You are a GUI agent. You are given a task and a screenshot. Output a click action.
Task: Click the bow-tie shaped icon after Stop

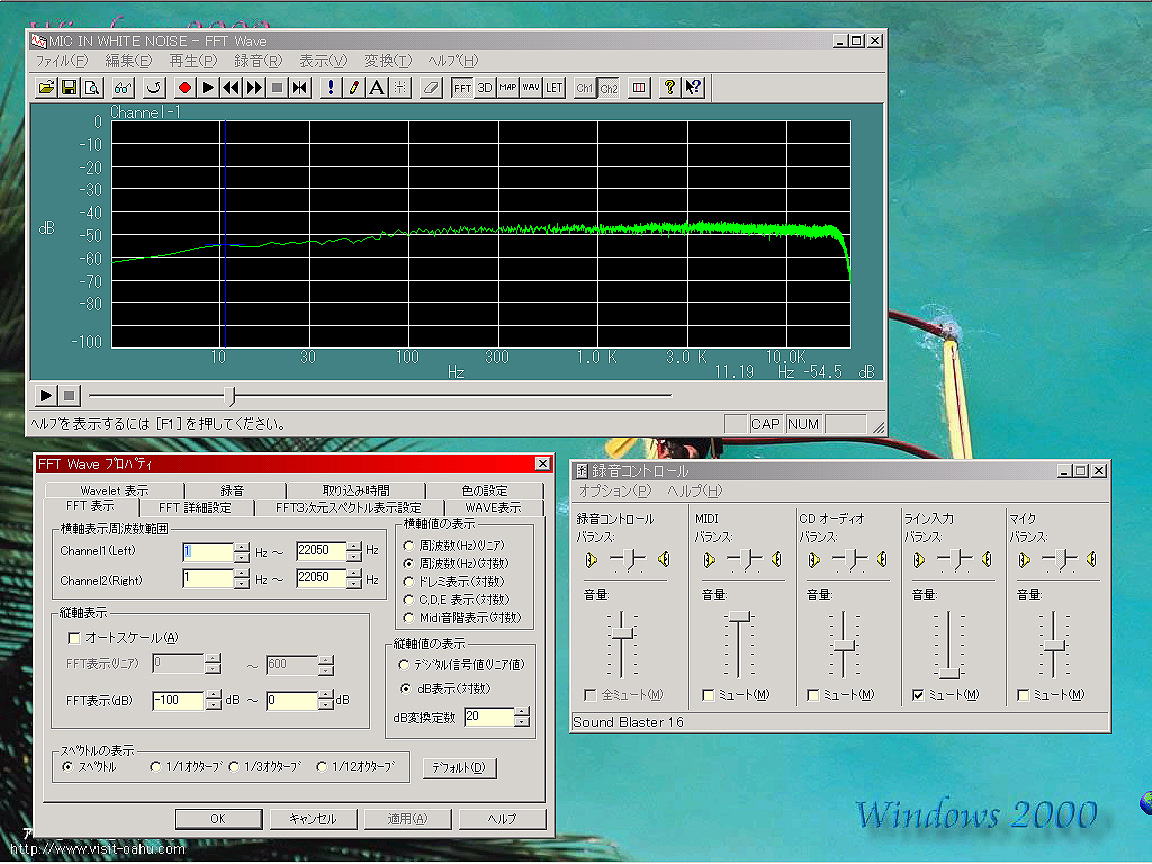click(x=300, y=88)
